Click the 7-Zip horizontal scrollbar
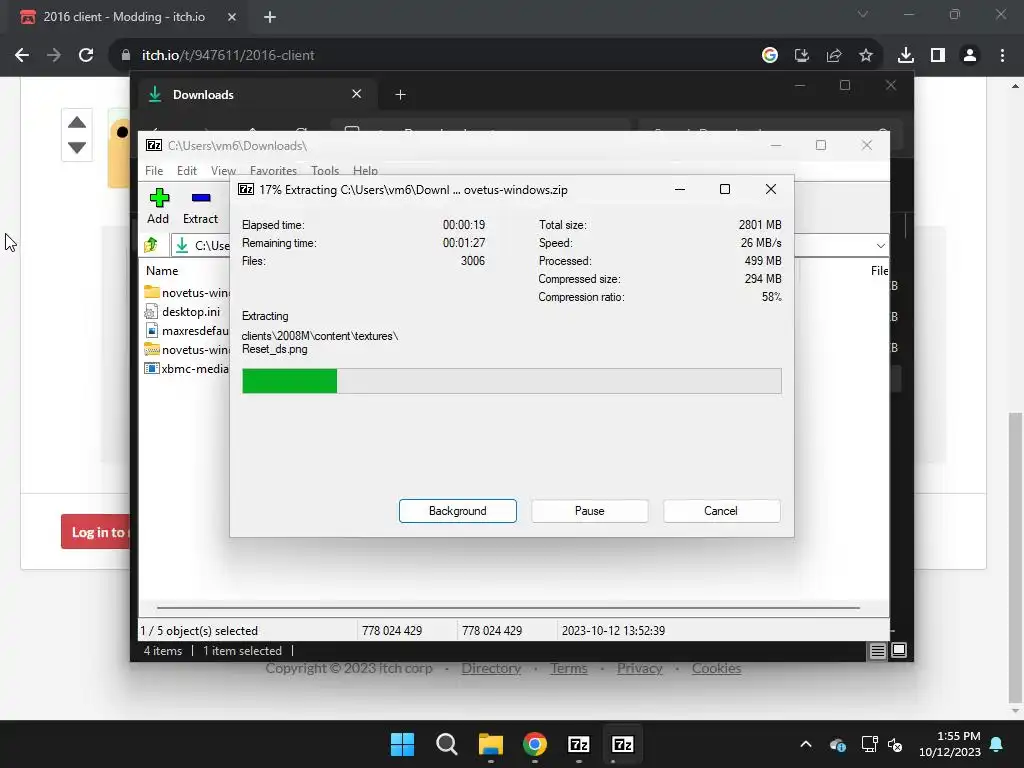This screenshot has height=768, width=1024. tap(508, 607)
